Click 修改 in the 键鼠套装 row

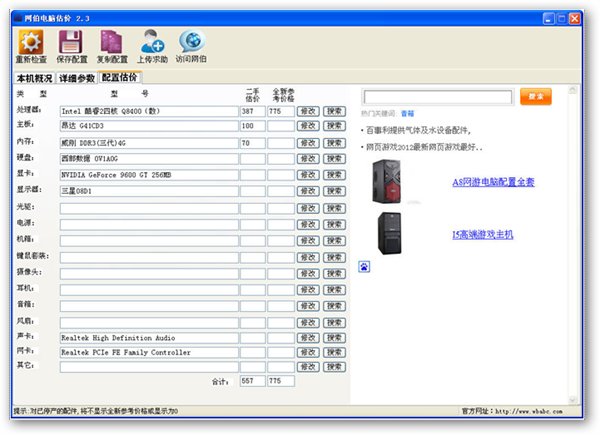point(308,257)
